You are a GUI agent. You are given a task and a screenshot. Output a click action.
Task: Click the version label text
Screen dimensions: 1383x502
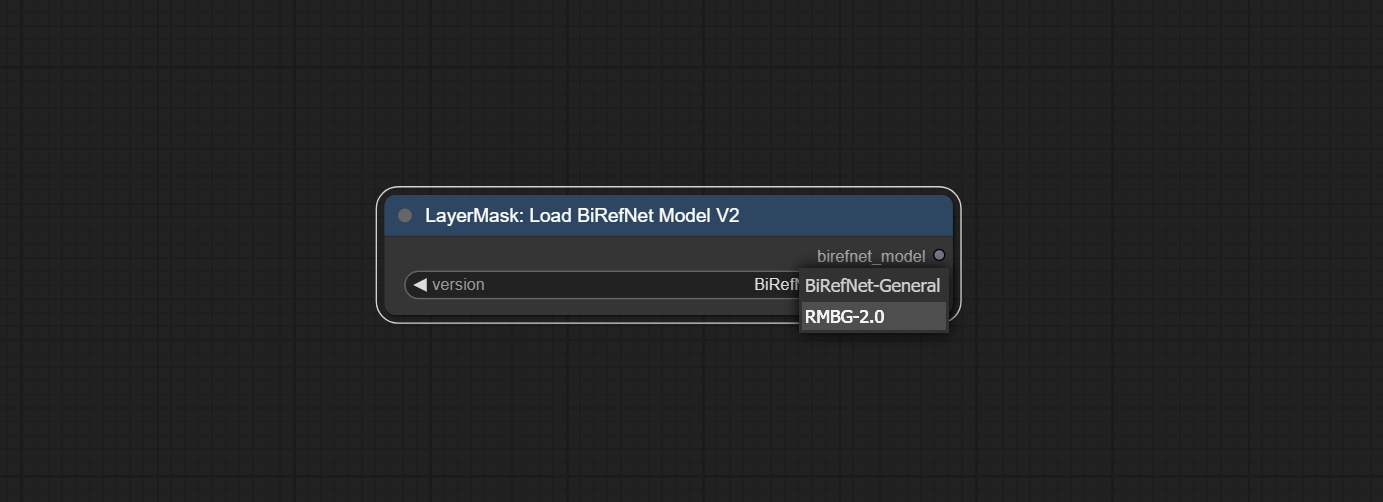pos(458,285)
